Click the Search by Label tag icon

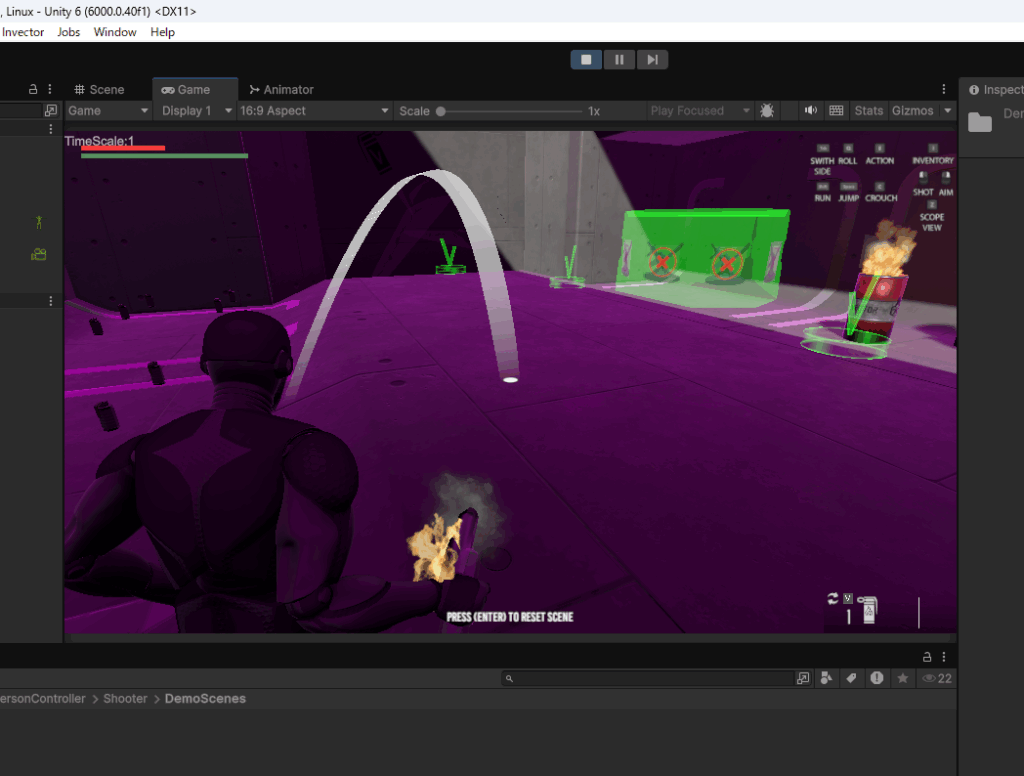pyautogui.click(x=851, y=678)
